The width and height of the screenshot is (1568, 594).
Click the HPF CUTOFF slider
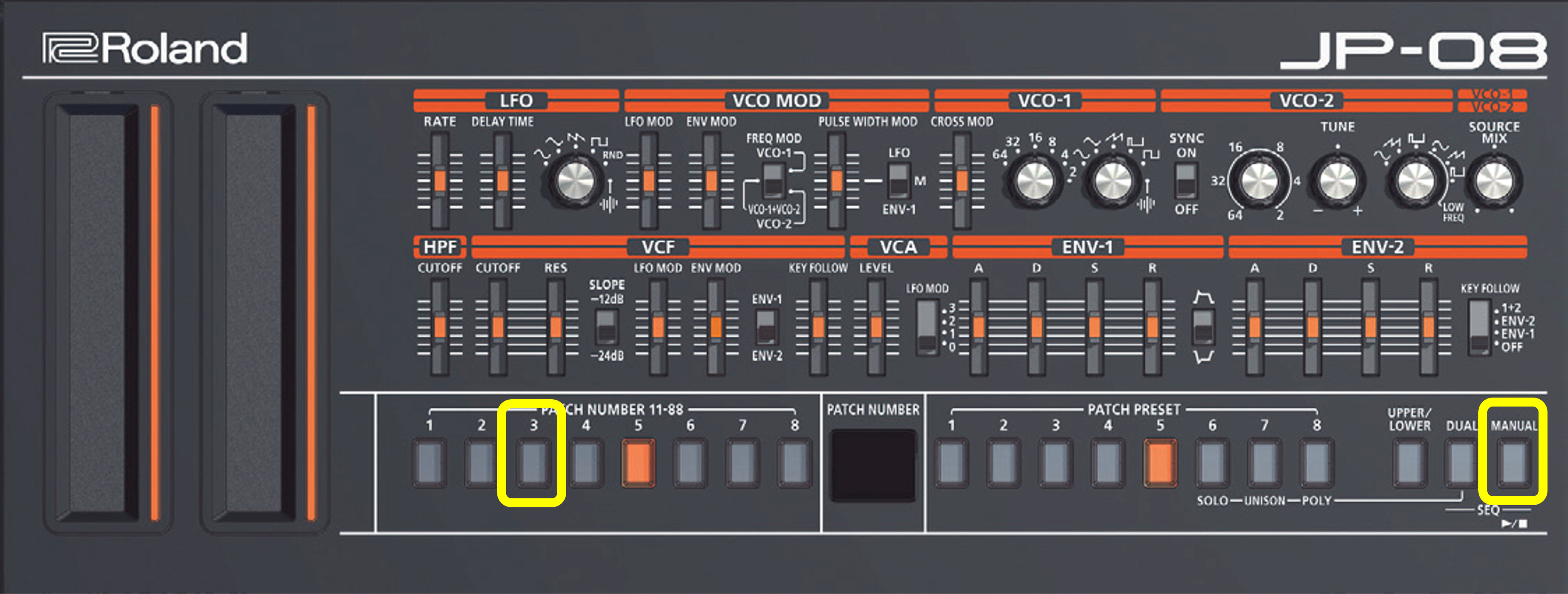tap(439, 328)
